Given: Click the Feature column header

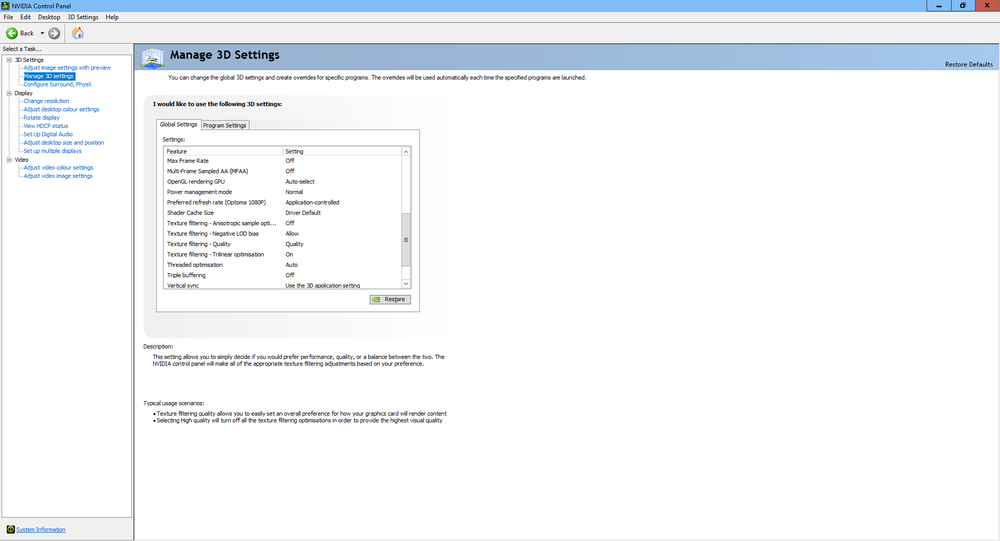Looking at the screenshot, I should tap(223, 151).
